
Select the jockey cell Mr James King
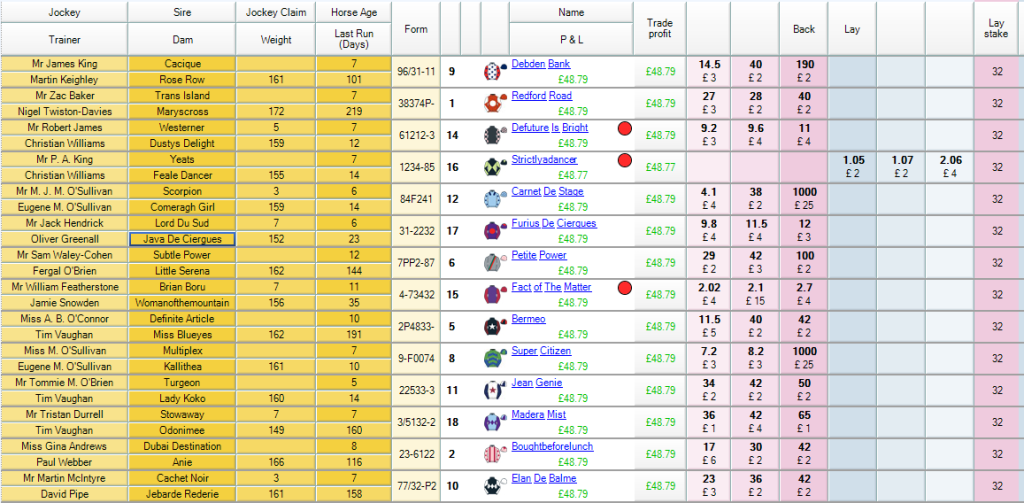[x=64, y=64]
